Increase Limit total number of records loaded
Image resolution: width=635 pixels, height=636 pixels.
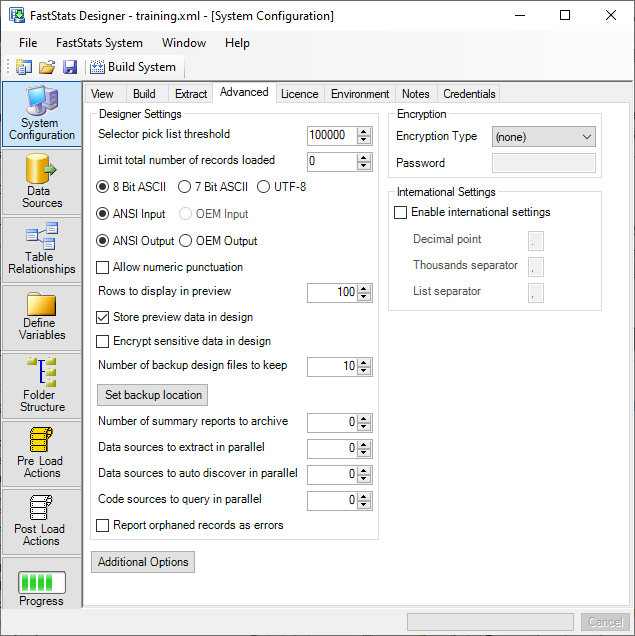[364, 157]
